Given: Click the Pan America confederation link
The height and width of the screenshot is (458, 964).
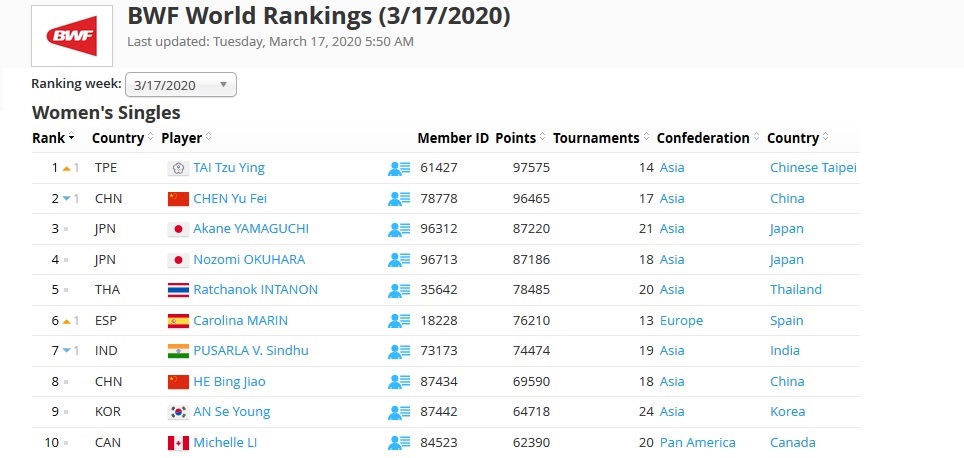Looking at the screenshot, I should tap(697, 442).
